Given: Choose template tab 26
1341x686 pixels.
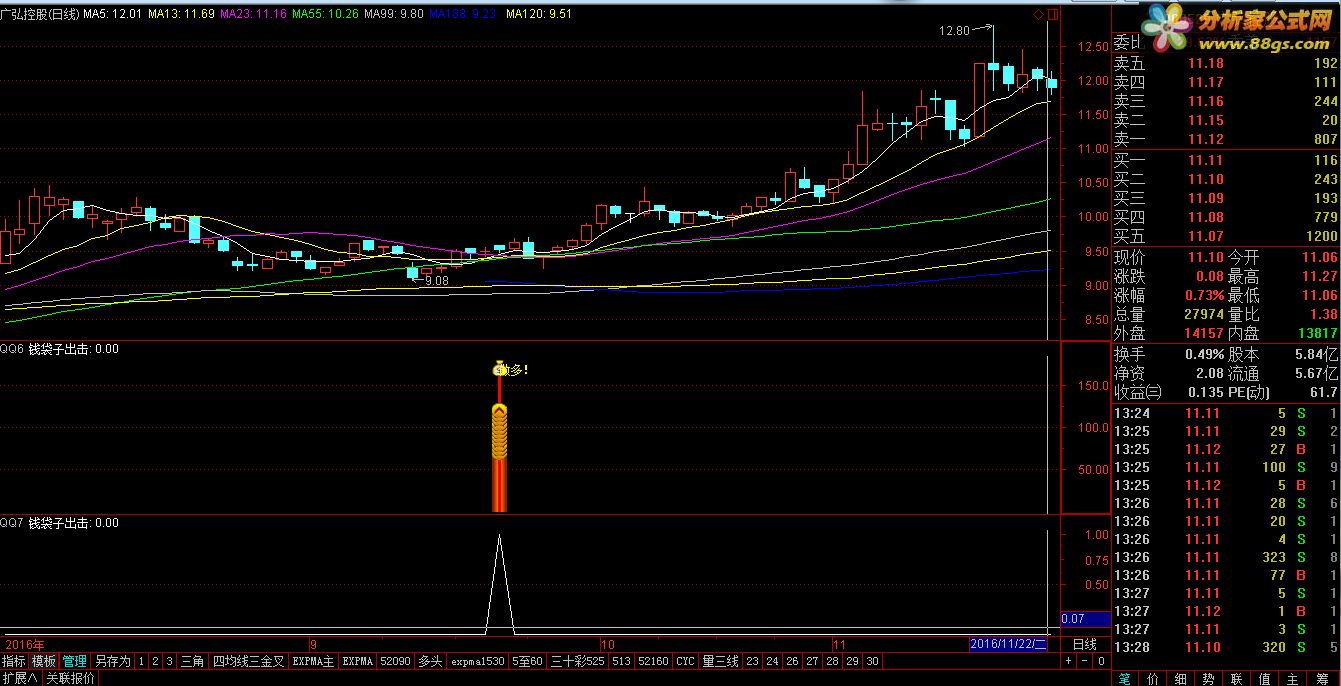Looking at the screenshot, I should (792, 661).
